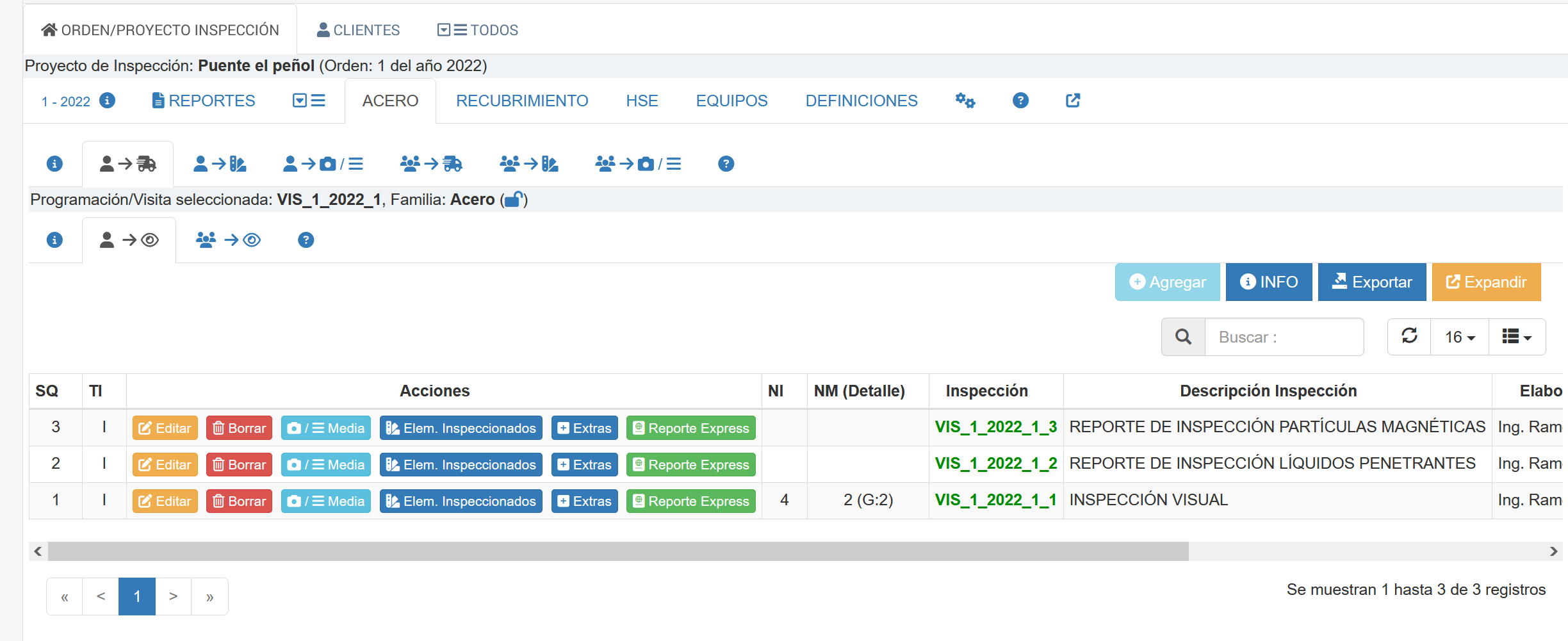Select the single user to camera/list tab
This screenshot has width=1568, height=641.
[323, 164]
